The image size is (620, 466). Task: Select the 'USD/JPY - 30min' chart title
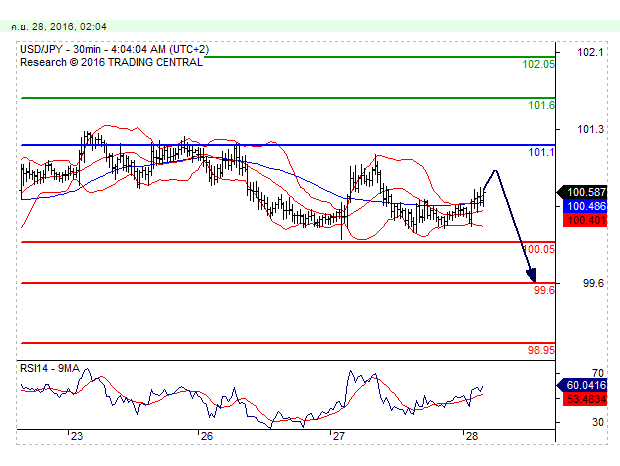(x=60, y=49)
